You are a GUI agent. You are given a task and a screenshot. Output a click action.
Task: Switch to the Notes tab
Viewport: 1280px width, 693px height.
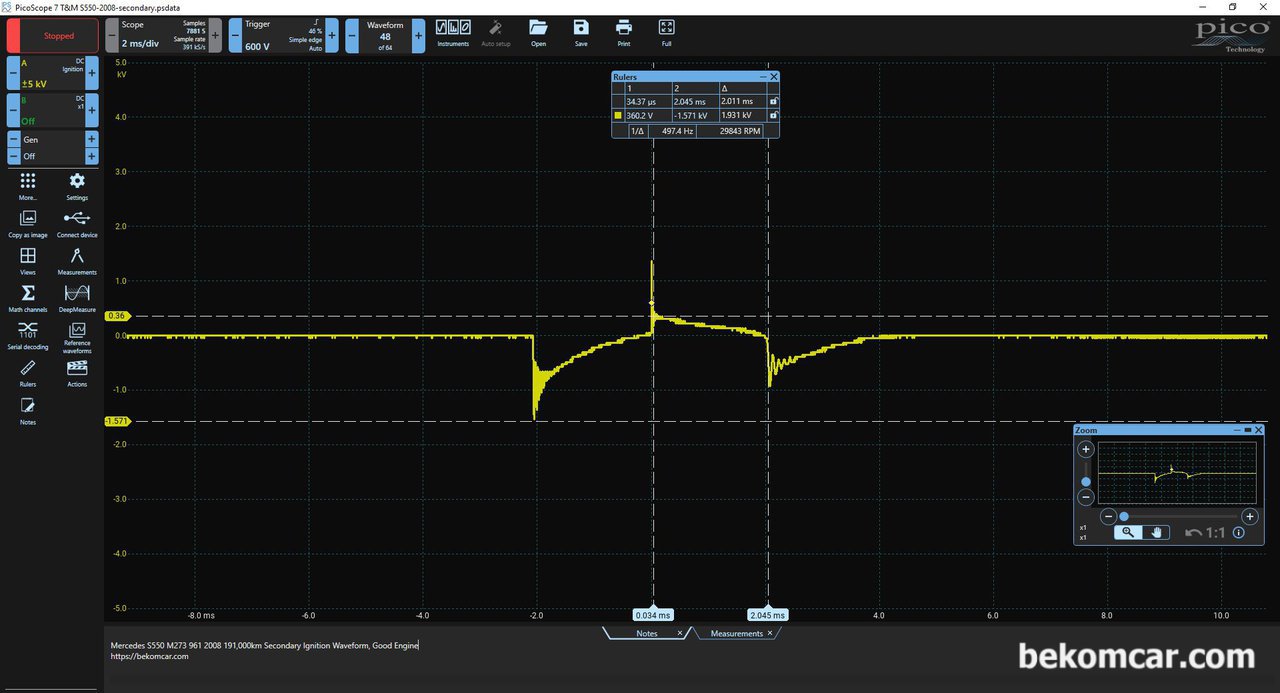[646, 634]
